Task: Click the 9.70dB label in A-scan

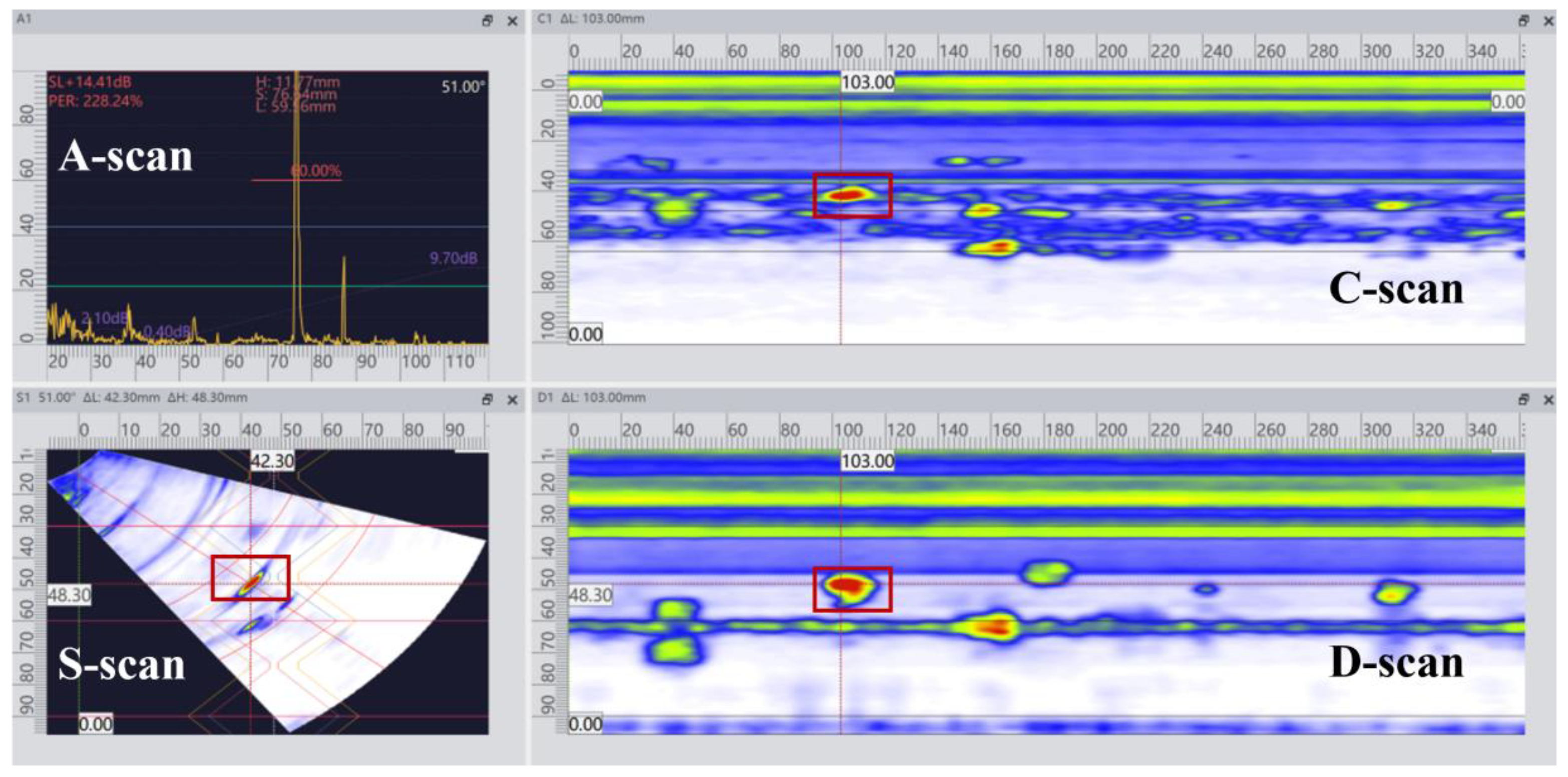Action: tap(454, 258)
